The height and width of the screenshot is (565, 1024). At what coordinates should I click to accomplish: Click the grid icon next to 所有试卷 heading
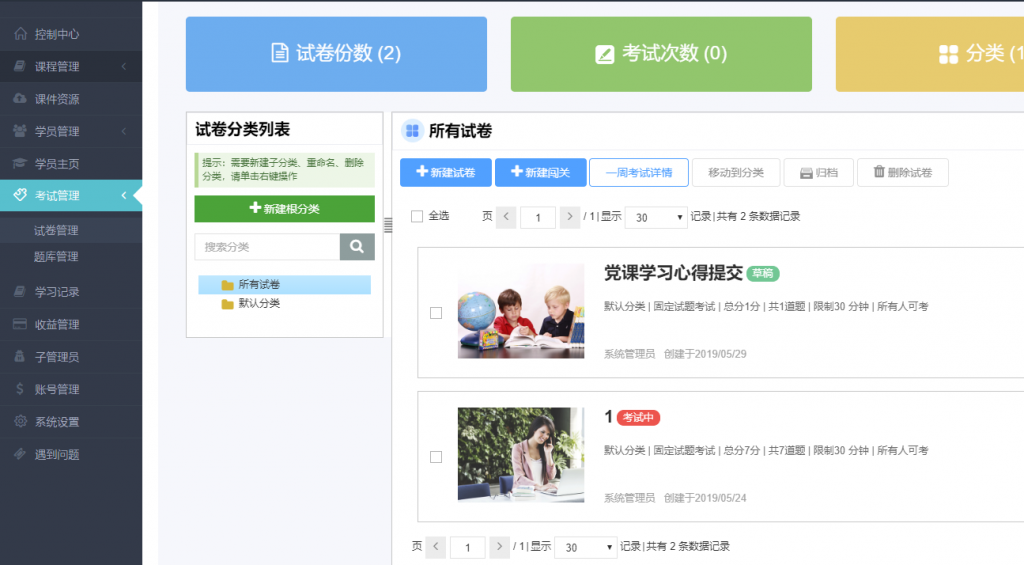click(x=412, y=131)
